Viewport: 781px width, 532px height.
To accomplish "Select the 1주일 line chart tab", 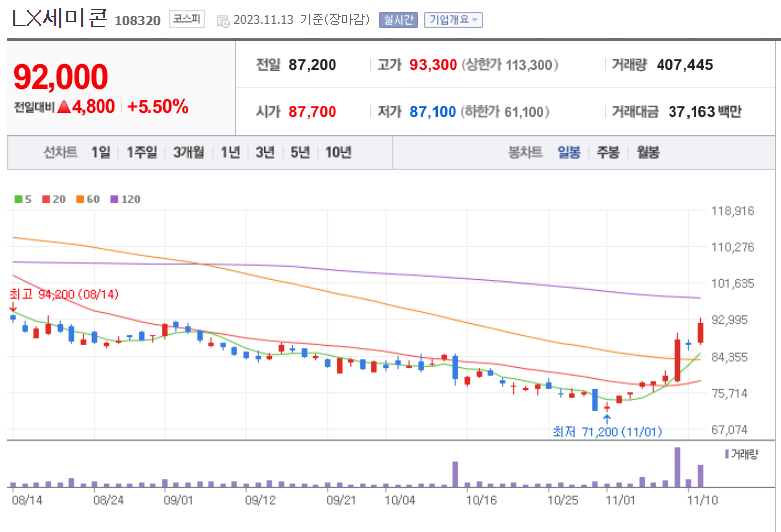I will click(141, 152).
